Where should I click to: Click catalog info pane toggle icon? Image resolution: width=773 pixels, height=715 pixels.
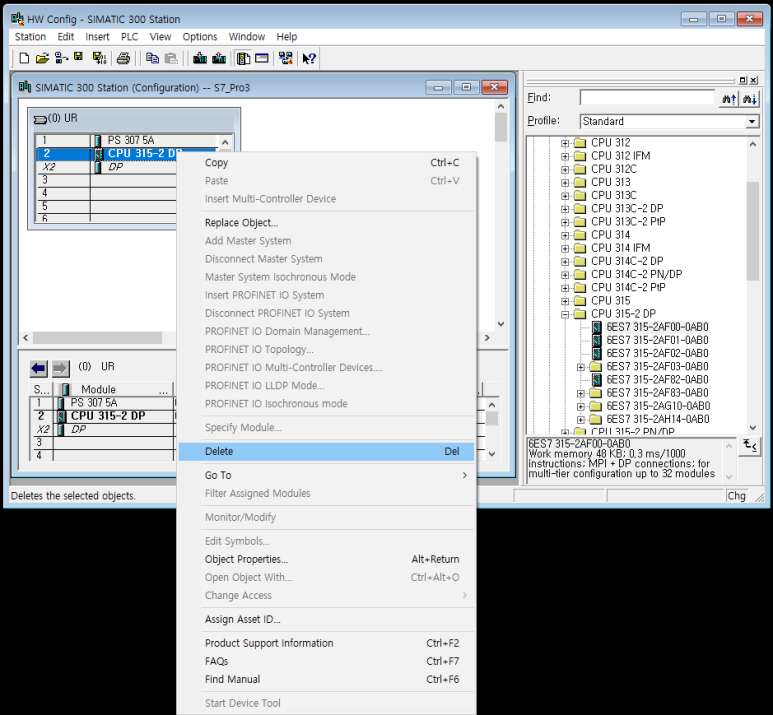pyautogui.click(x=750, y=446)
